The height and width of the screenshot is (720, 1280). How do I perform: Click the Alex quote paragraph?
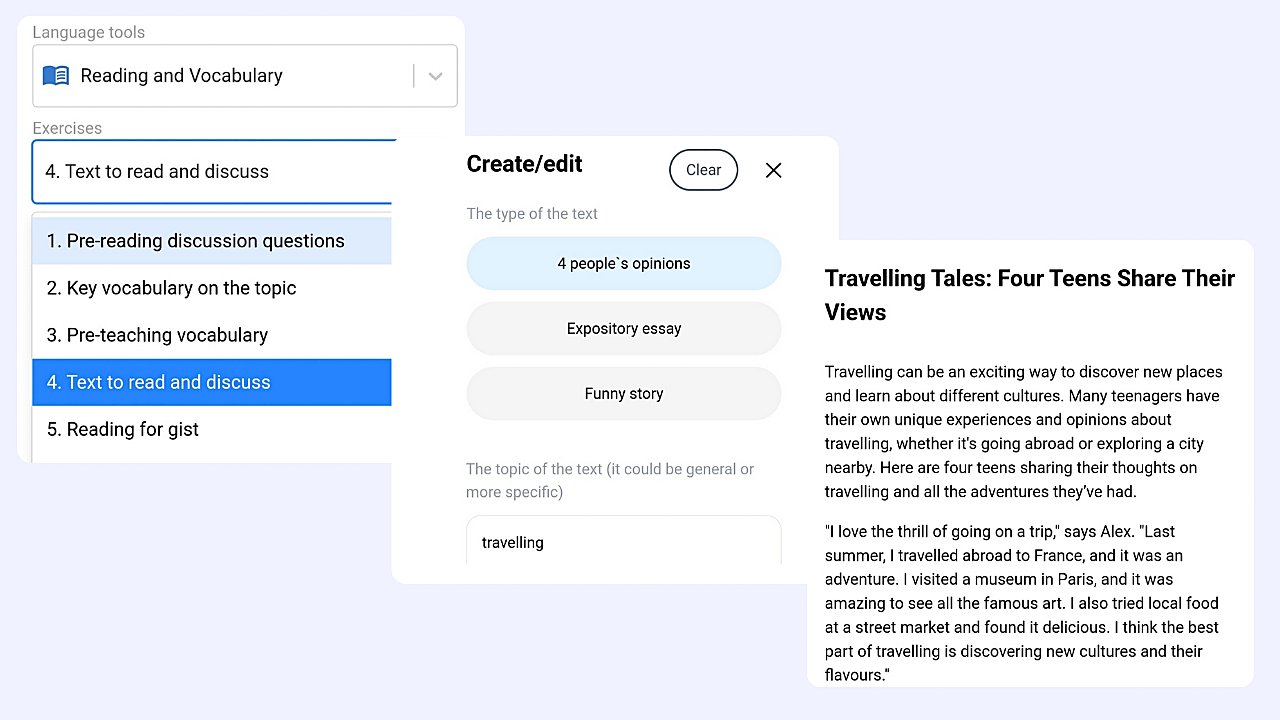tap(1022, 603)
